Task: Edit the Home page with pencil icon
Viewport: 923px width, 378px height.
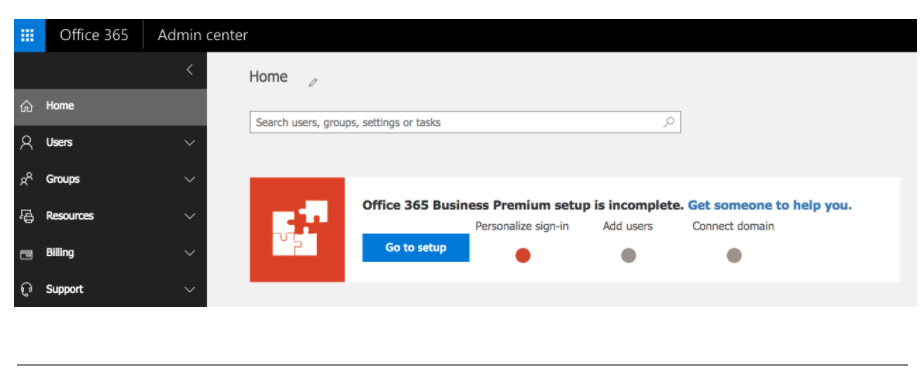Action: [313, 82]
